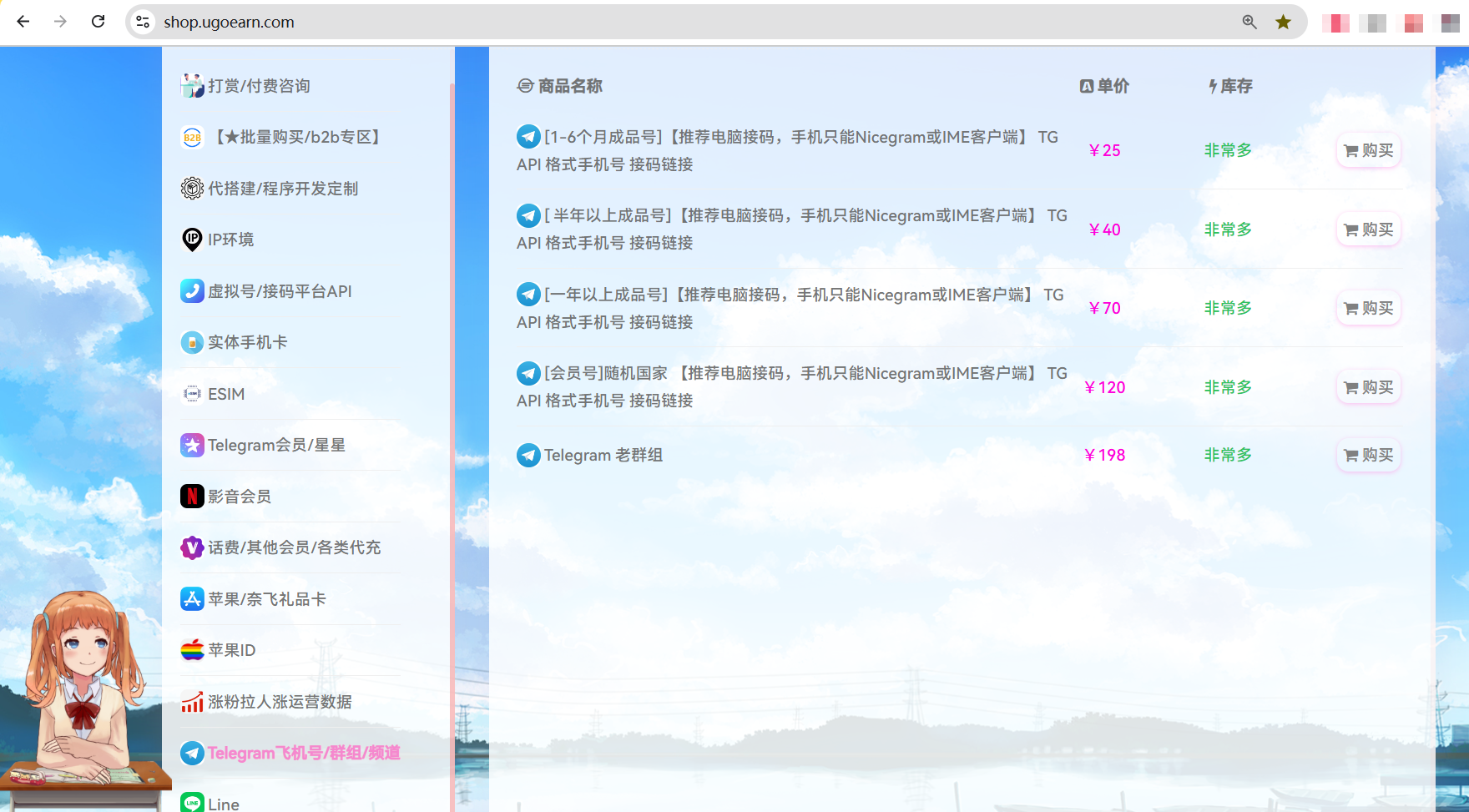Click the ¥120 price
1469x812 pixels.
pyautogui.click(x=1104, y=387)
